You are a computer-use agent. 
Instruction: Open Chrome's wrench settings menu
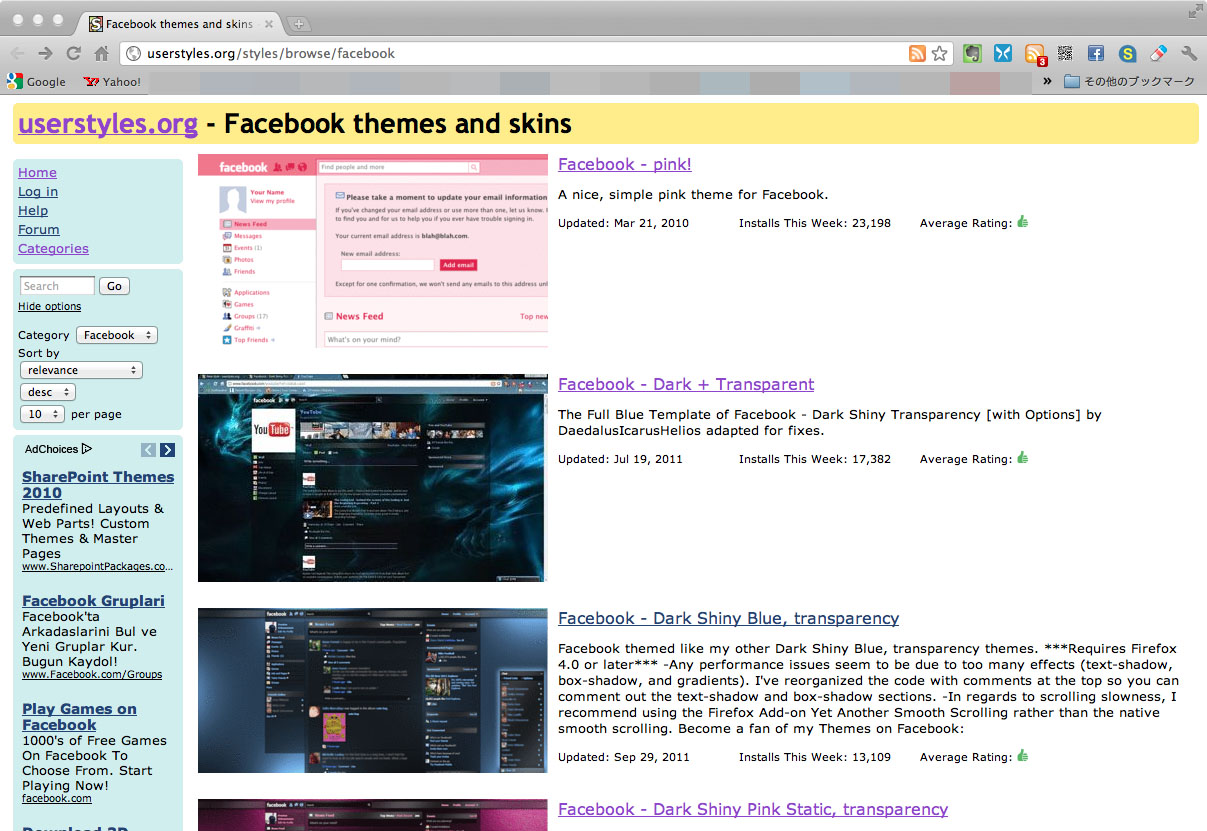click(1189, 54)
